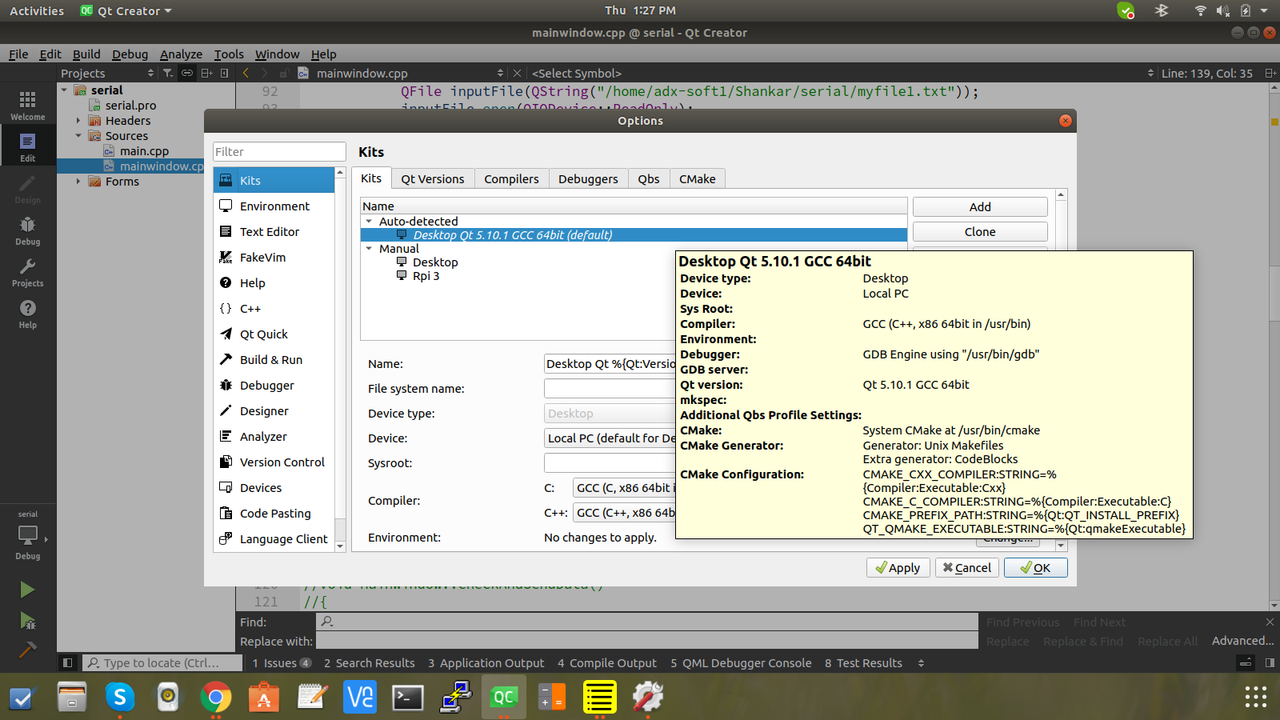The height and width of the screenshot is (720, 1280).
Task: Select the Analyzer category
Action: [x=274, y=436]
